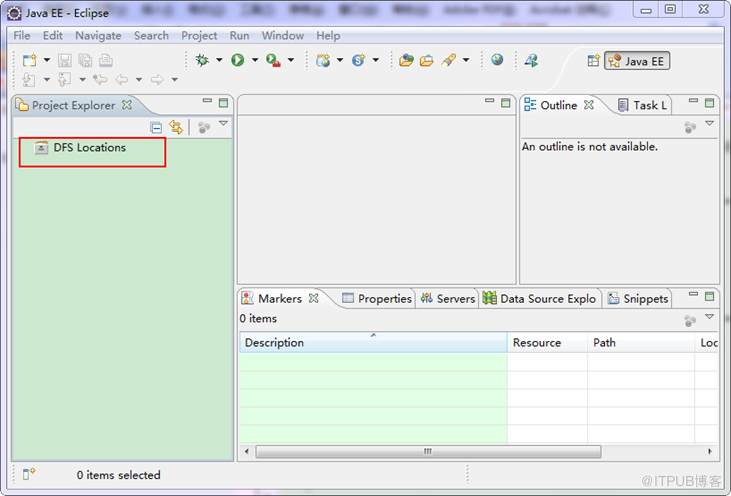
Task: Minimize the Project Explorer panel
Action: [x=207, y=101]
